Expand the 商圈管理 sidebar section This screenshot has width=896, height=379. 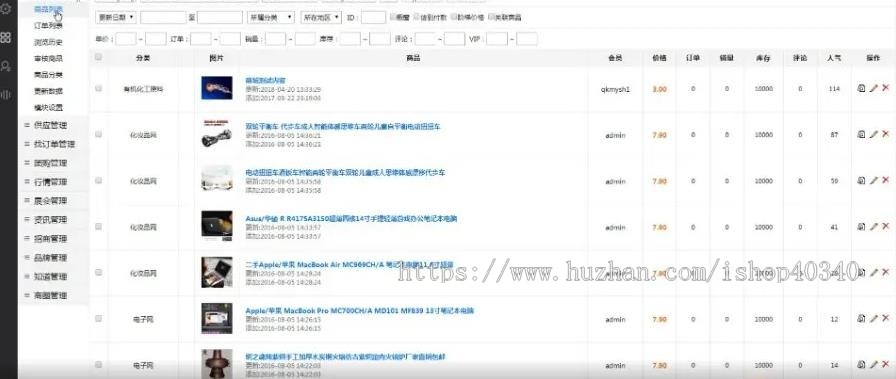pos(50,295)
